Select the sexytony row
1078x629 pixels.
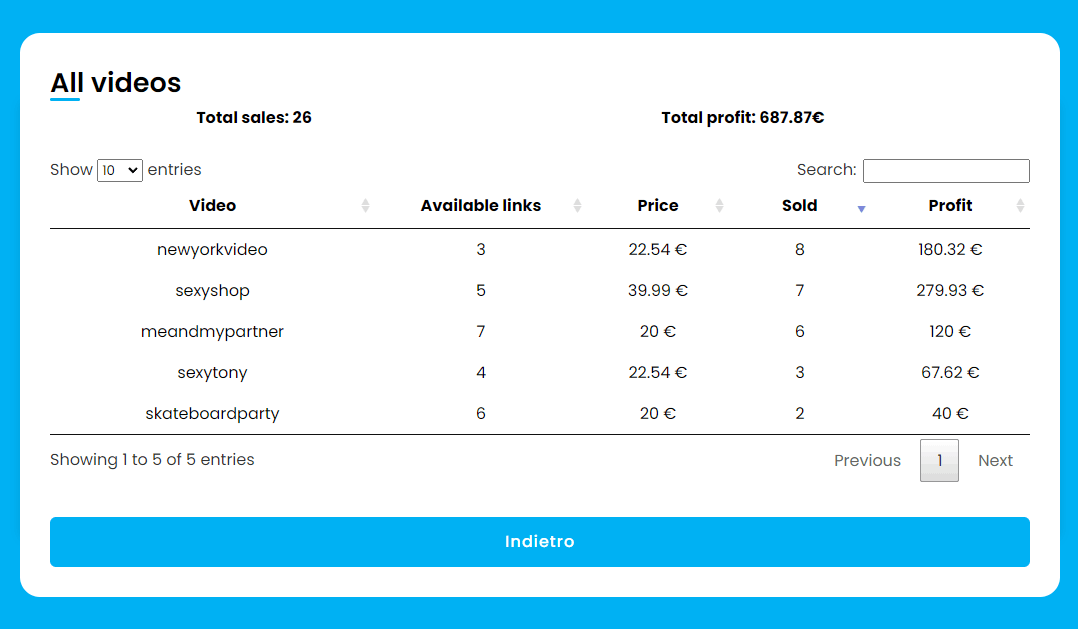click(540, 373)
